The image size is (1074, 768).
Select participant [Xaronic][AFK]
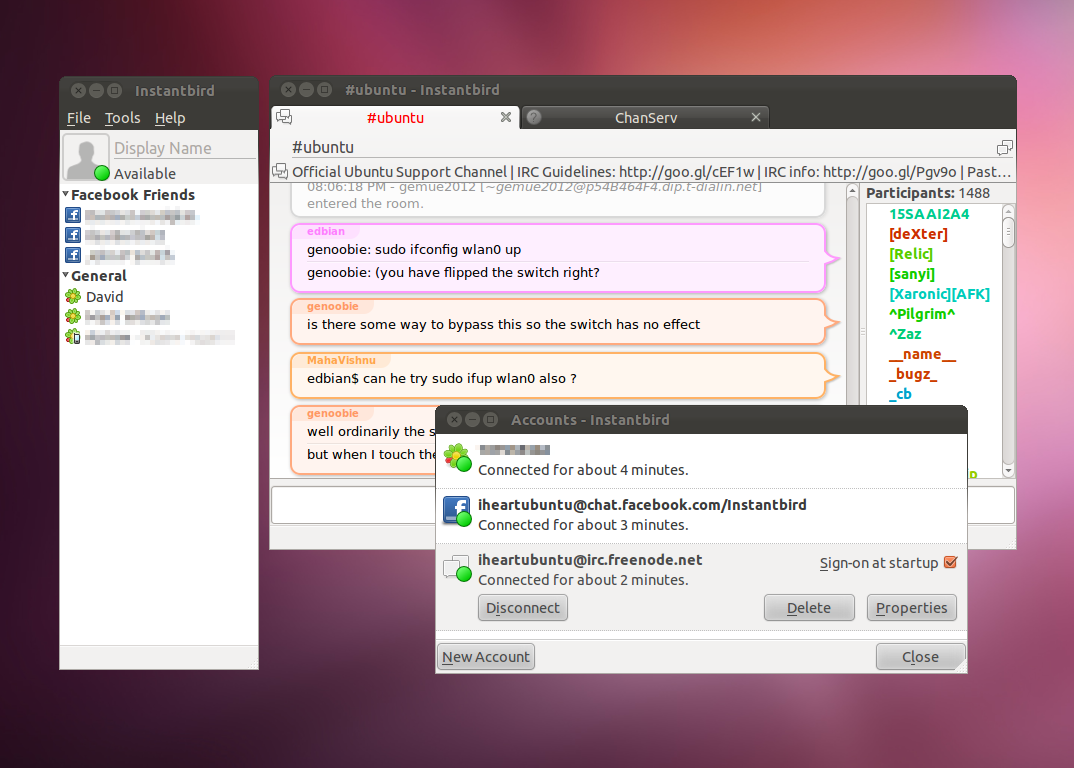(x=939, y=294)
